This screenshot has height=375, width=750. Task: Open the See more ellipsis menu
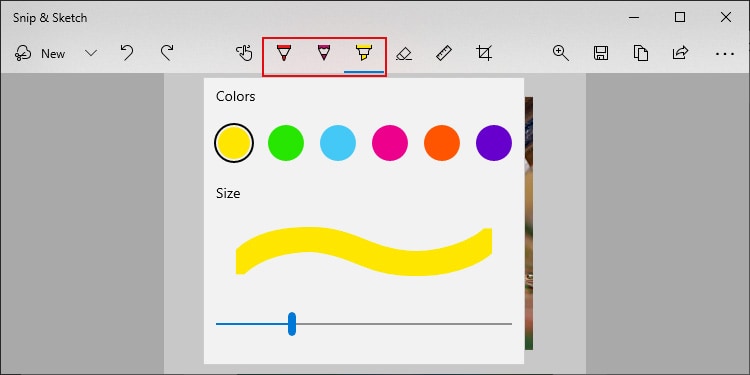(x=725, y=54)
